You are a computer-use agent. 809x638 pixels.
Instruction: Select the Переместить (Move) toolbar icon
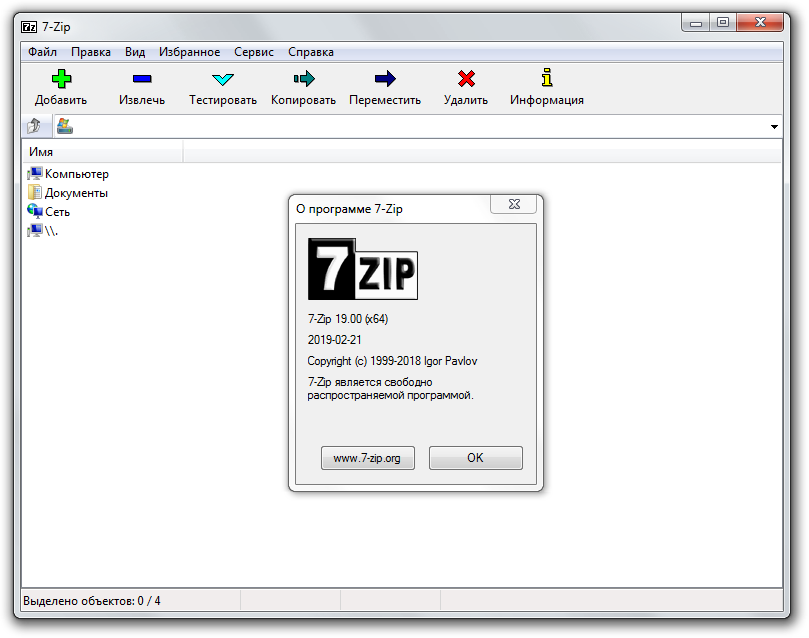(384, 77)
